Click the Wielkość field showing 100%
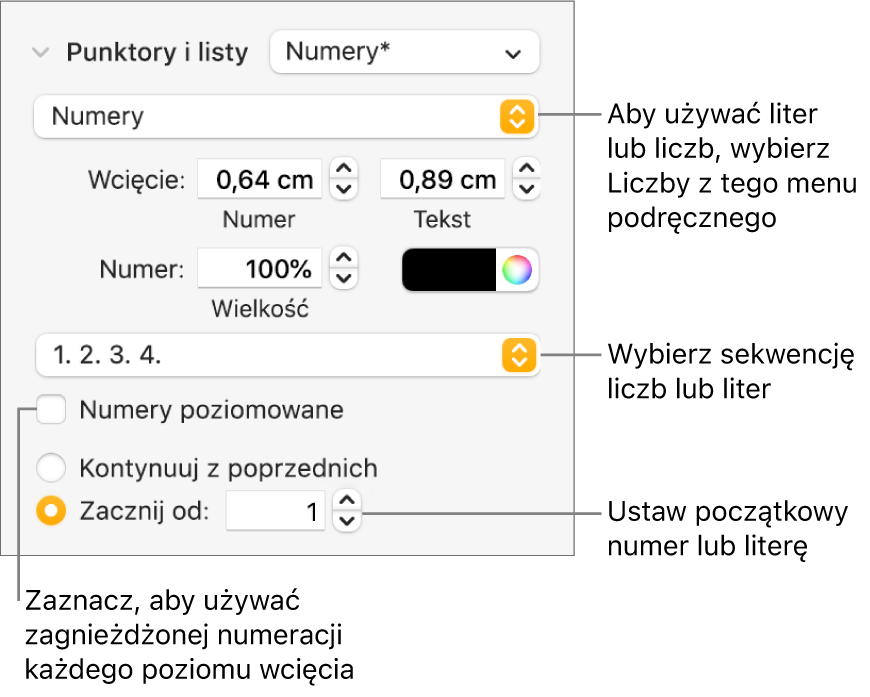This screenshot has height=697, width=870. (x=260, y=269)
